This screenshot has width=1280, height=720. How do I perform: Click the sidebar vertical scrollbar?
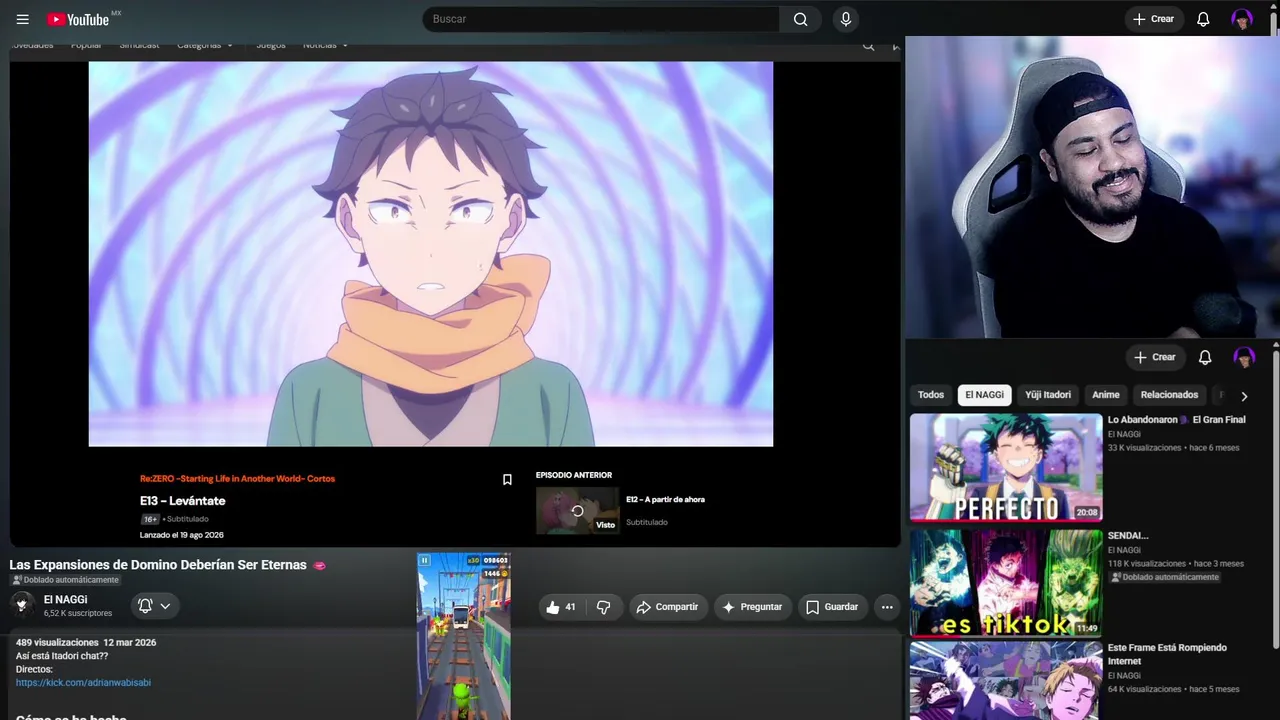1276,500
